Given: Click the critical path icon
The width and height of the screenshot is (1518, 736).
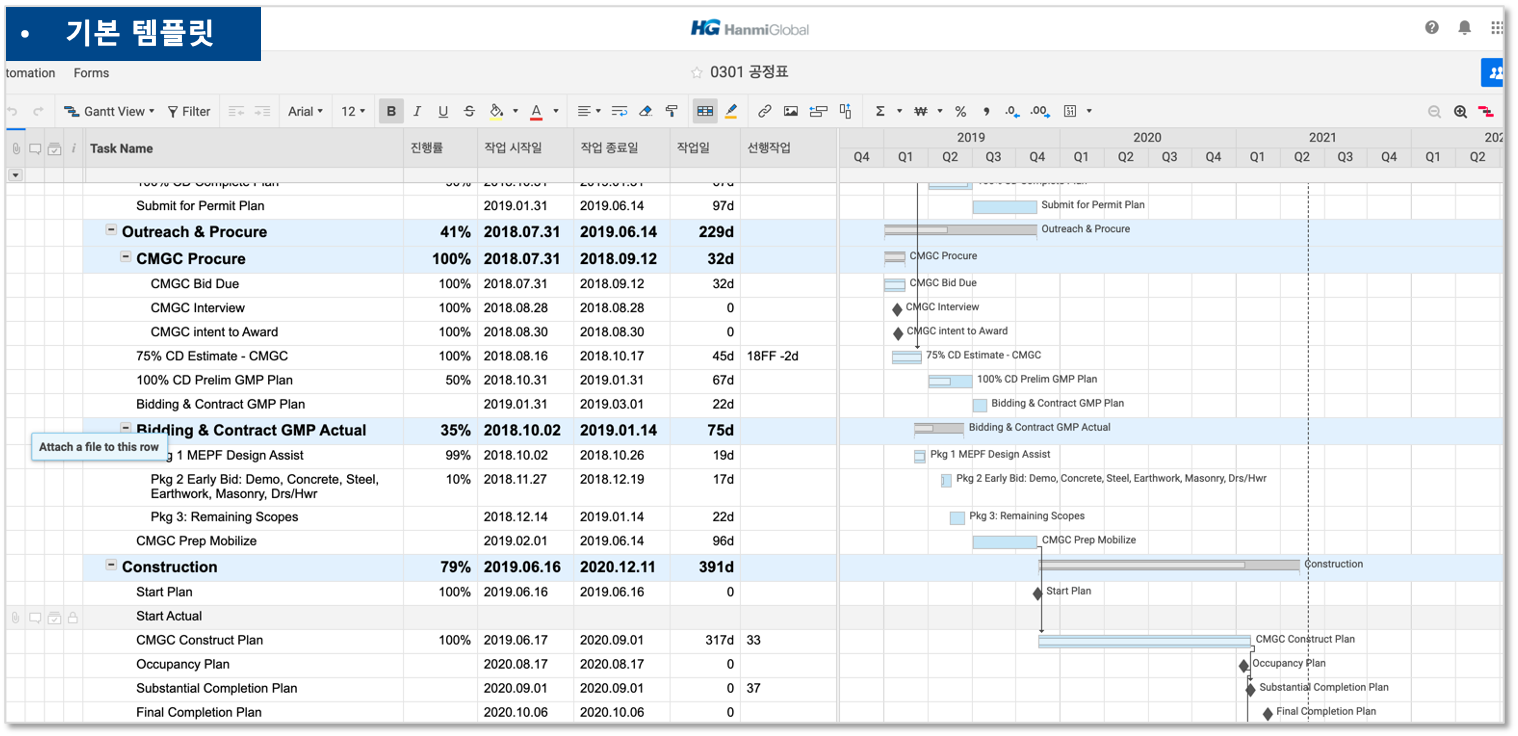Looking at the screenshot, I should 1486,112.
